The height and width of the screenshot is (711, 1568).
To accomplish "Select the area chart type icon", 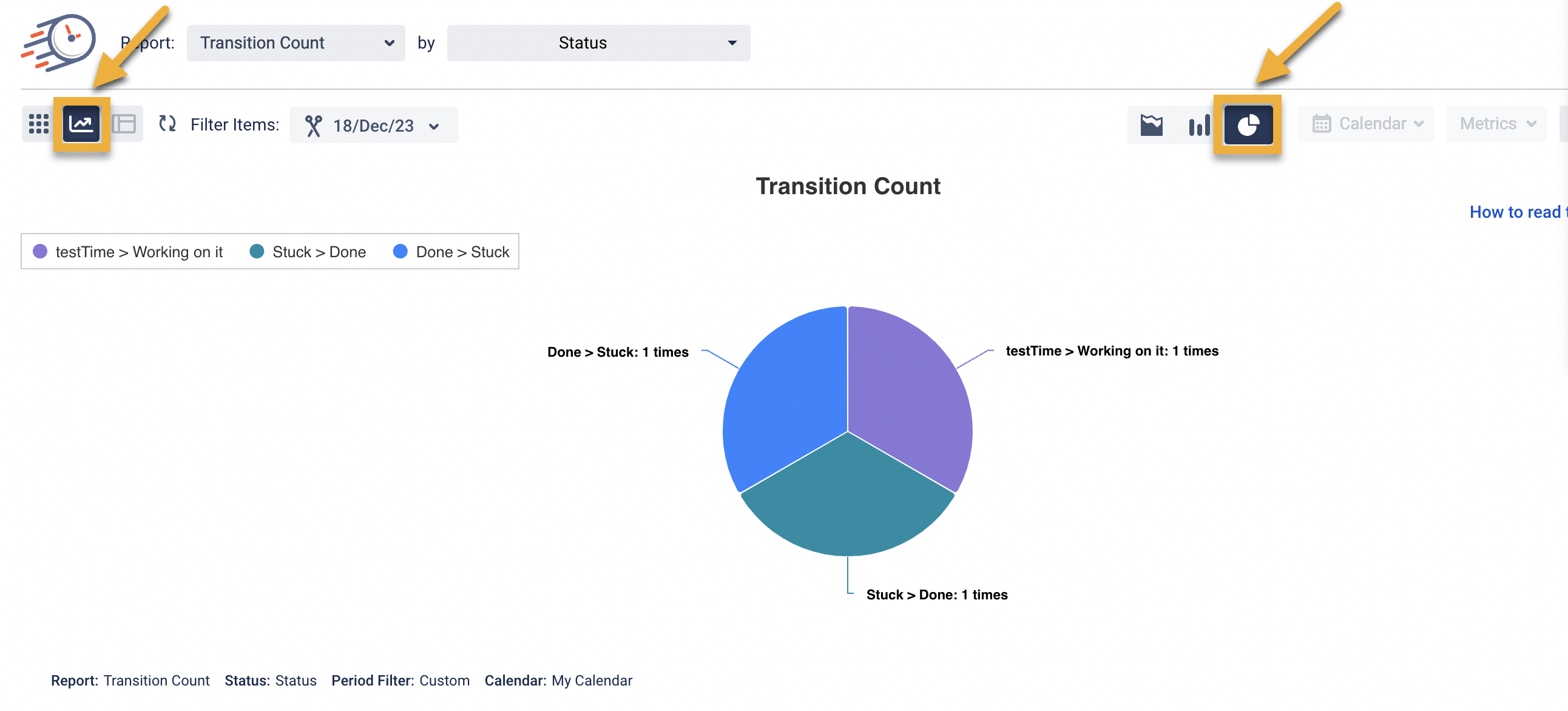I will pos(1151,125).
